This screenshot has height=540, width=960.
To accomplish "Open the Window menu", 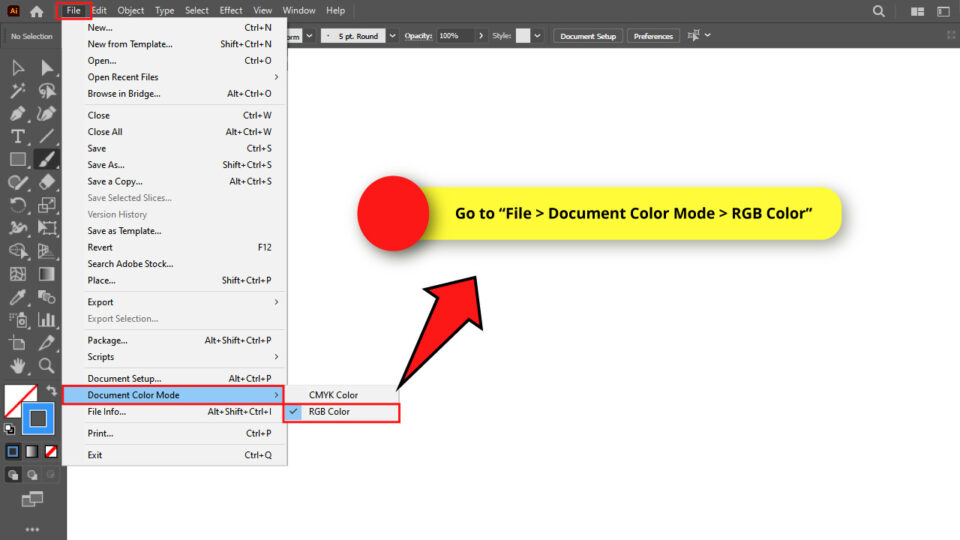I will point(299,10).
